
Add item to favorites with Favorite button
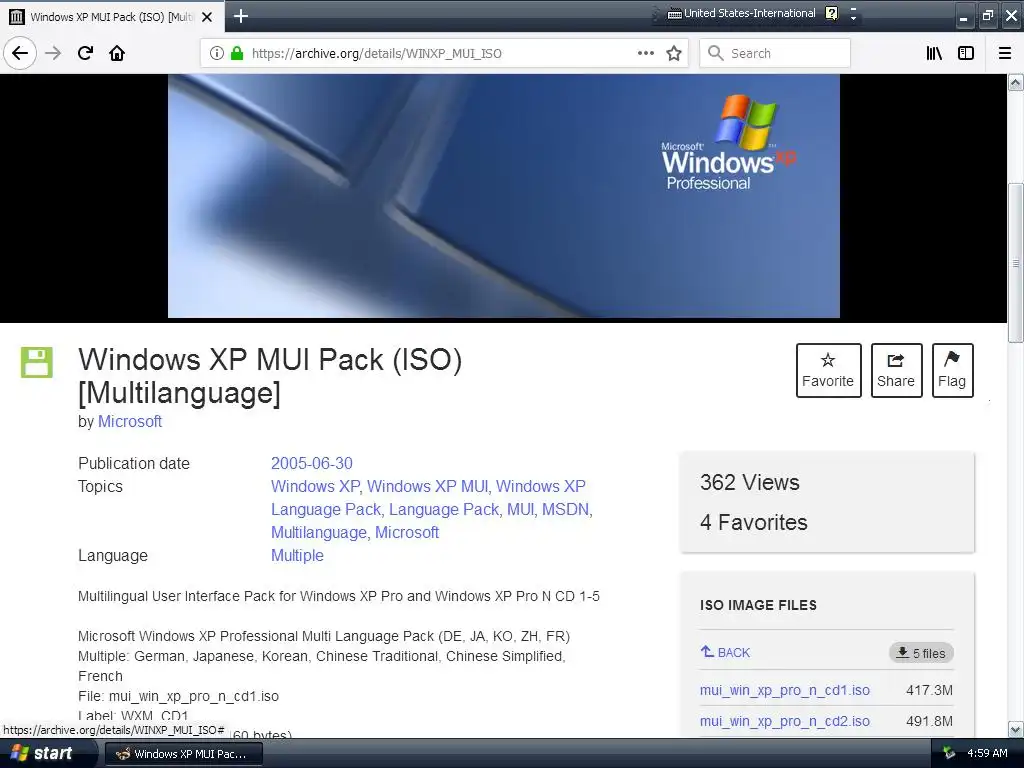pyautogui.click(x=828, y=370)
